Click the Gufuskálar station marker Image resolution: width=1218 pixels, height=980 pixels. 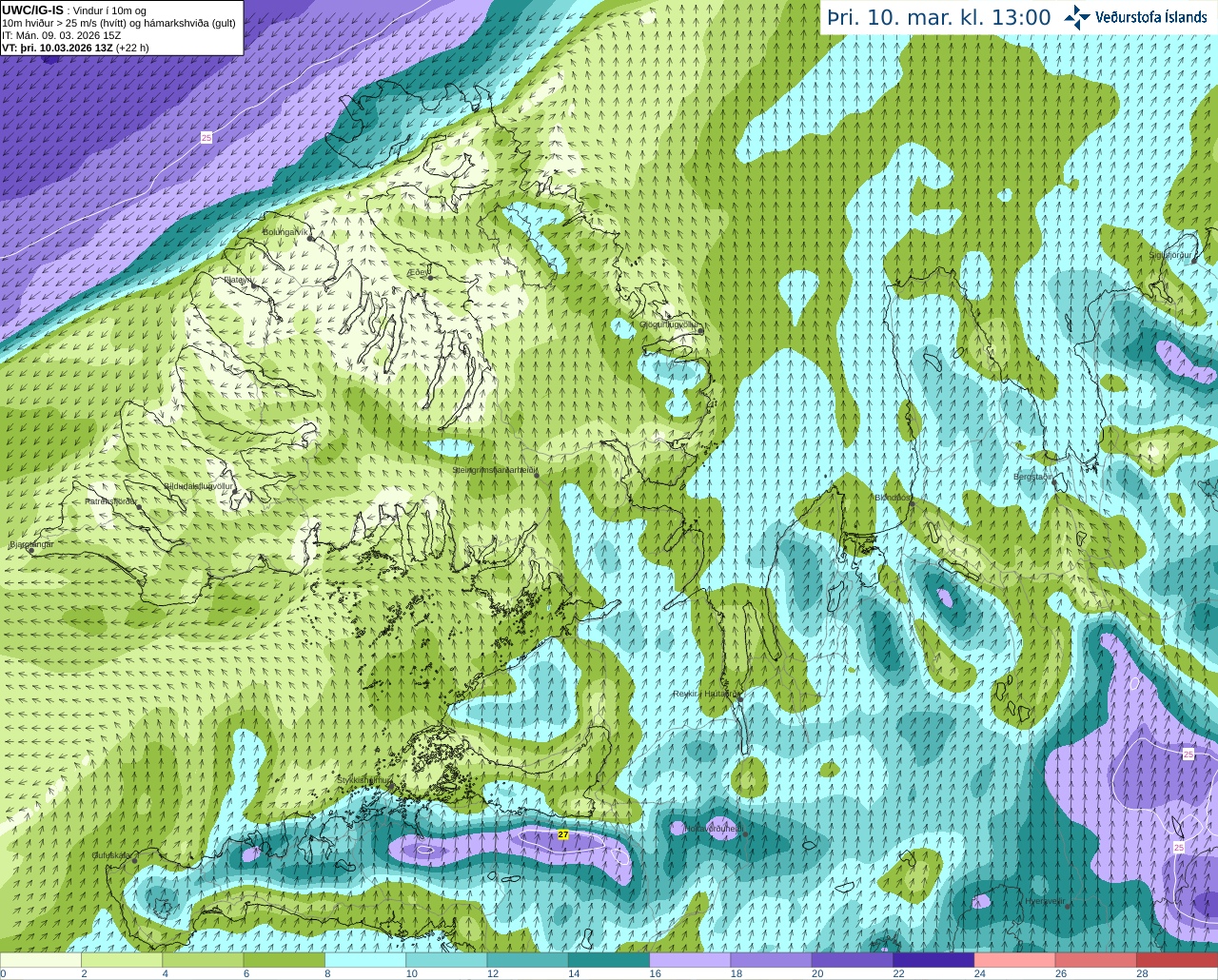[134, 861]
